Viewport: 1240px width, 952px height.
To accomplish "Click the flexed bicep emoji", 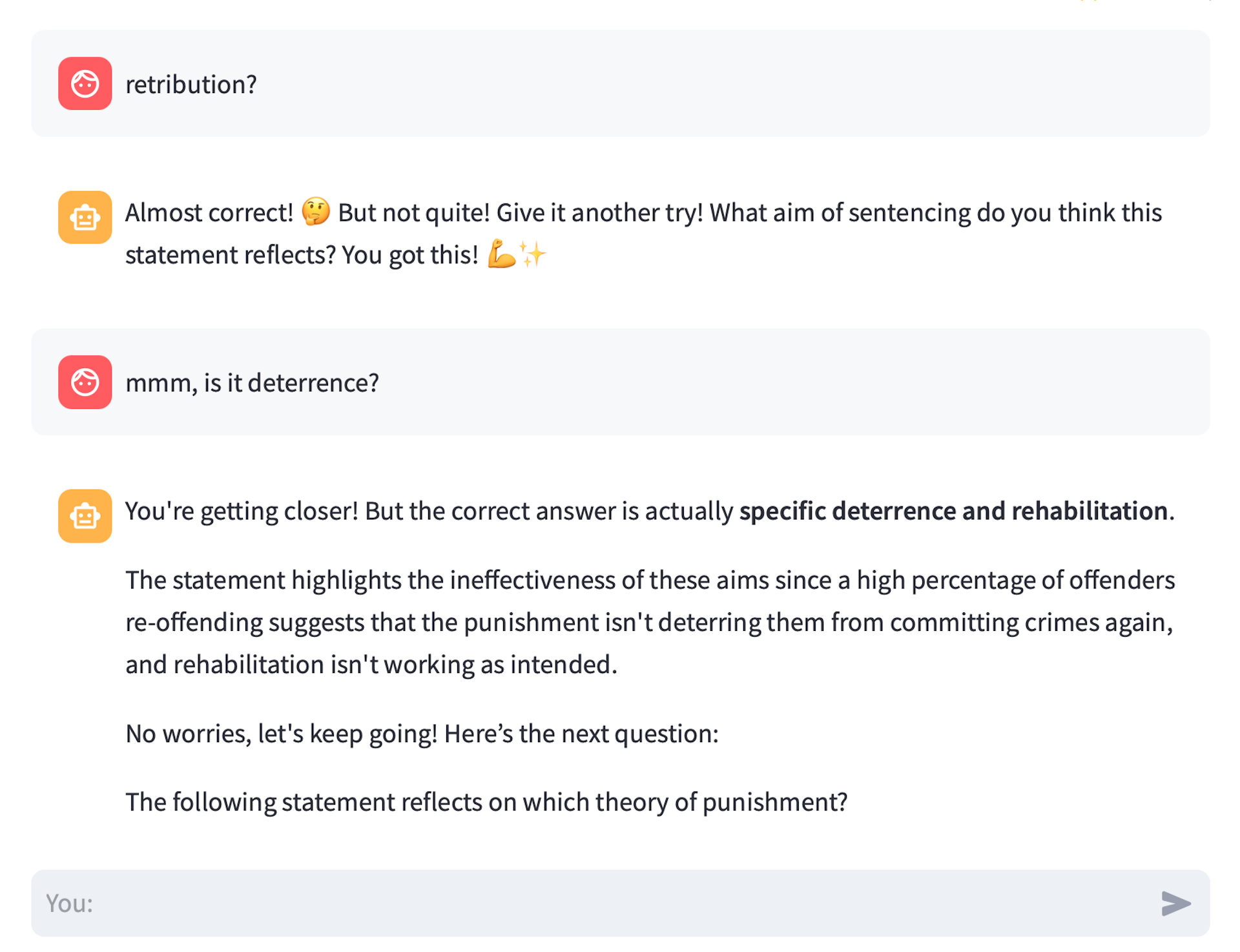I will click(502, 253).
